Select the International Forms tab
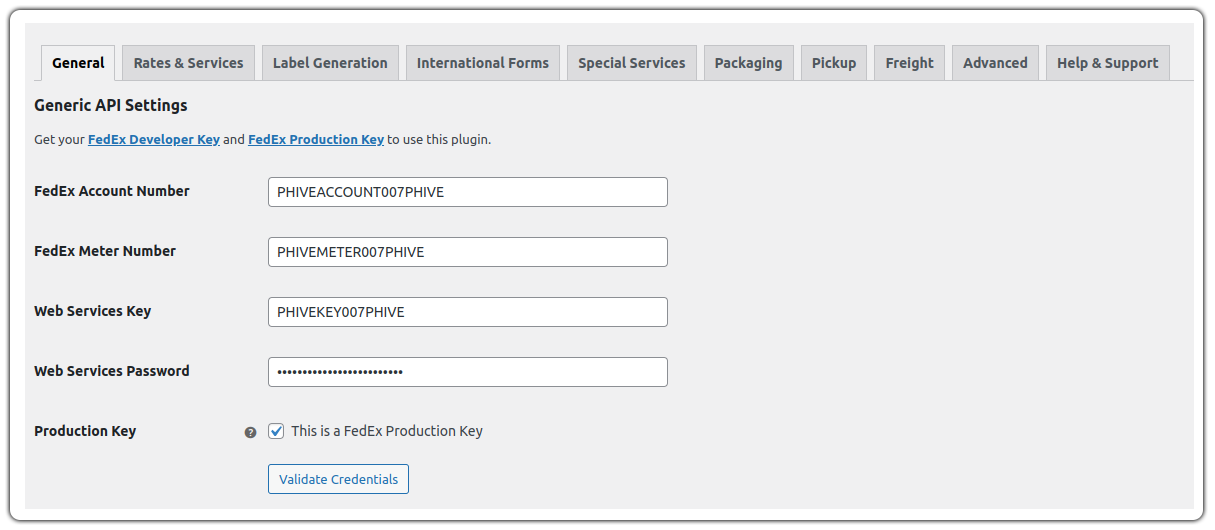1215x530 pixels. click(x=483, y=63)
